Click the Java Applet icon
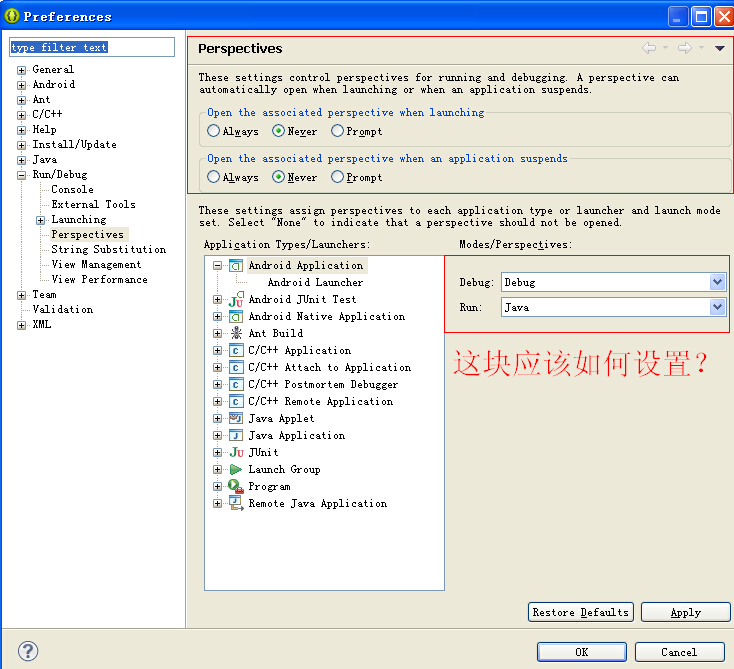This screenshot has height=669, width=734. click(x=236, y=419)
